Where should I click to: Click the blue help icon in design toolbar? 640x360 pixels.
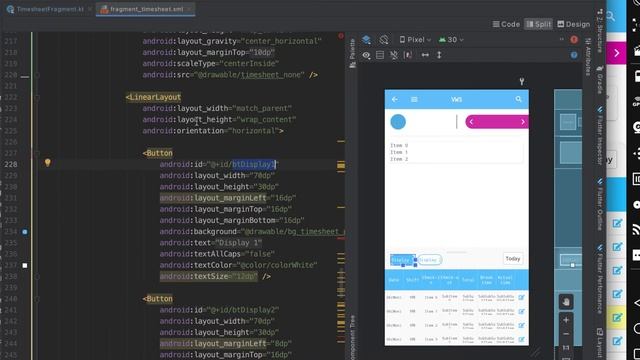574,55
